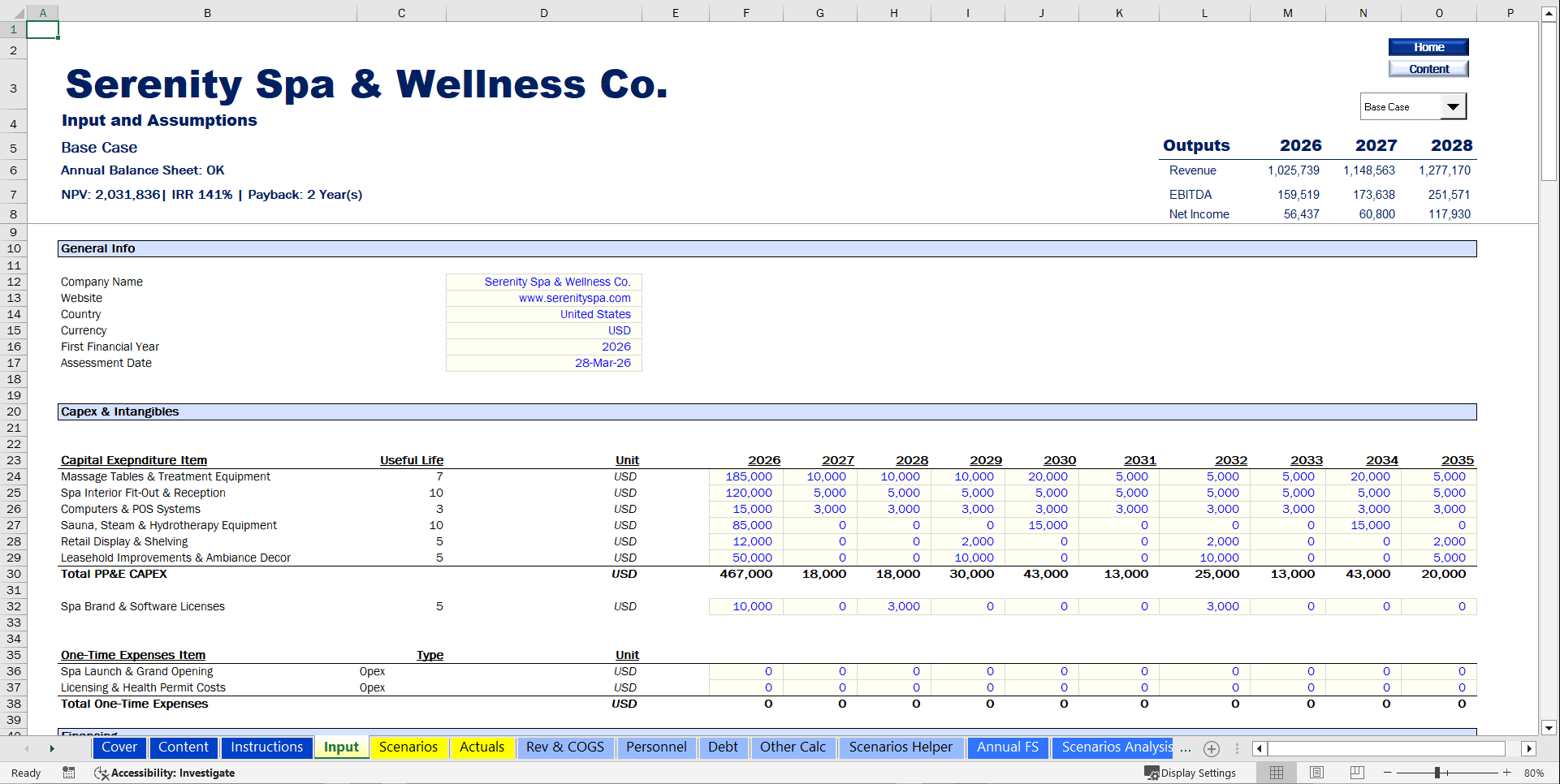Image resolution: width=1560 pixels, height=784 pixels.
Task: Click the sheet navigation right arrow
Action: (52, 748)
